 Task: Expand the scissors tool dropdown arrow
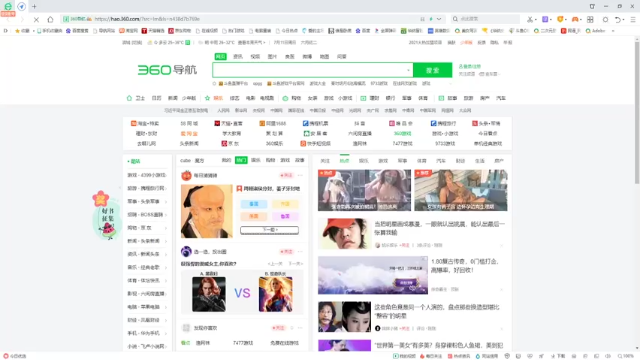click(x=536, y=20)
